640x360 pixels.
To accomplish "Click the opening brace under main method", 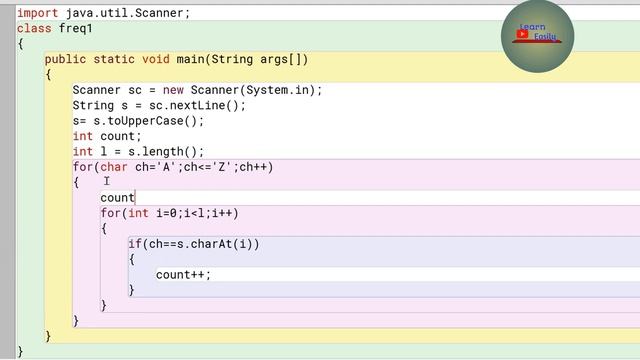I will (48, 75).
